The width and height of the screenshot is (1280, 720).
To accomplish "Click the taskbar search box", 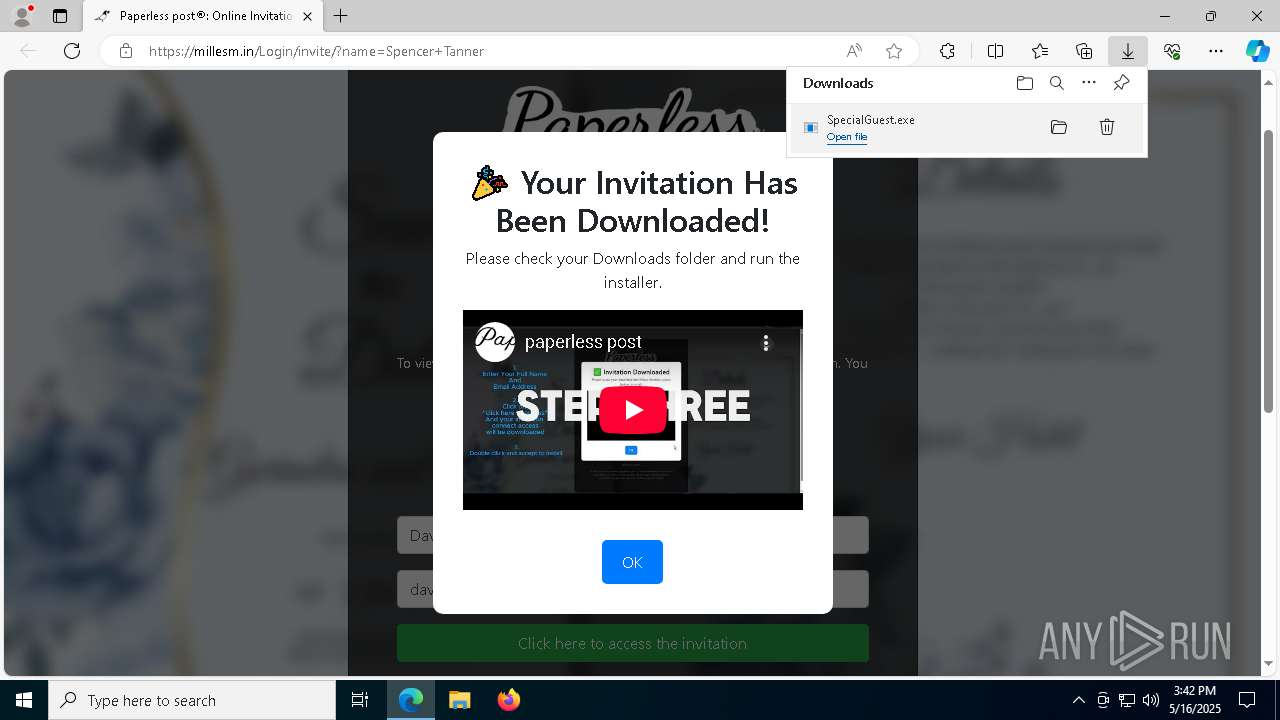I will pos(192,700).
